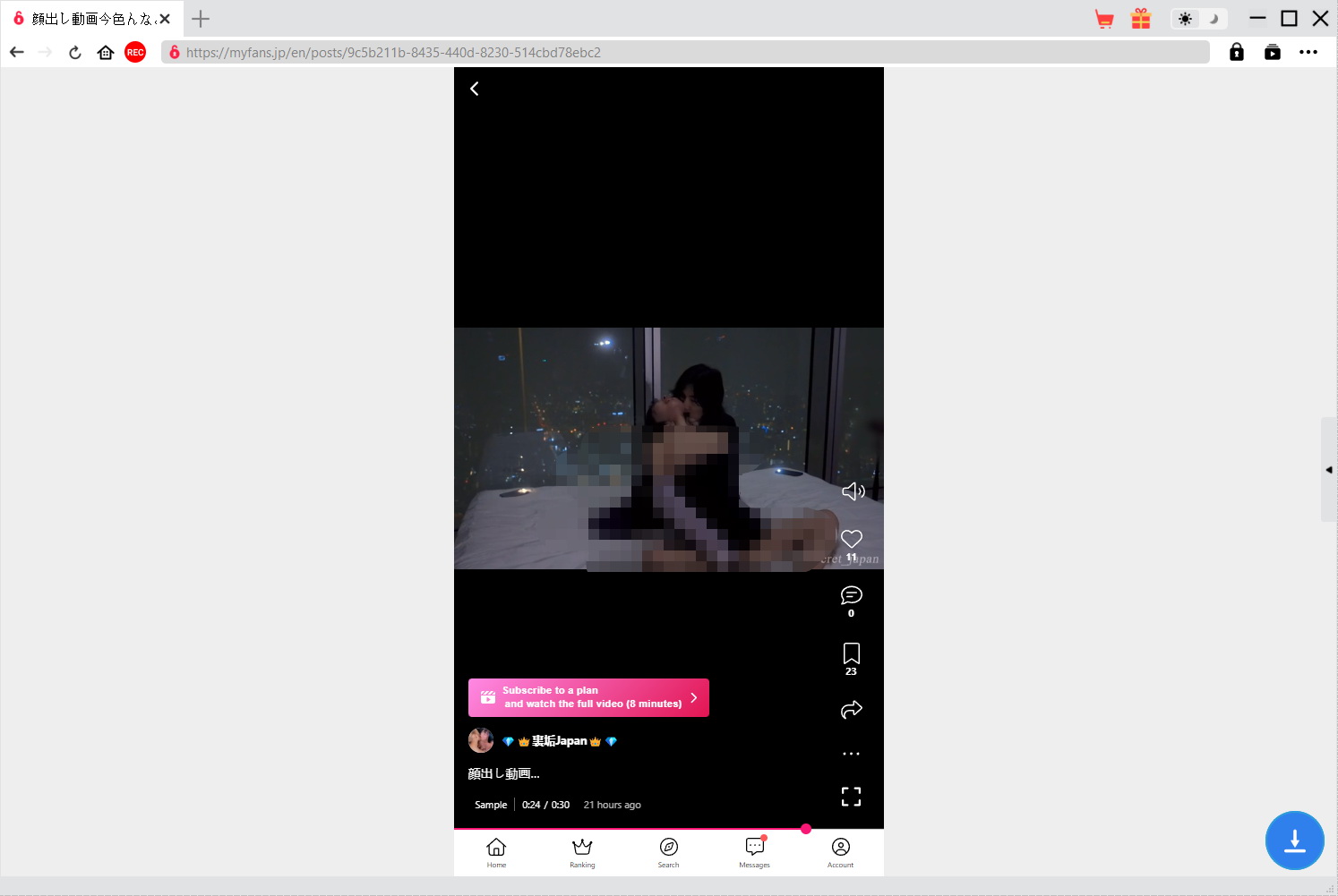Close the current browser tab
The image size is (1338, 896).
pos(165,19)
